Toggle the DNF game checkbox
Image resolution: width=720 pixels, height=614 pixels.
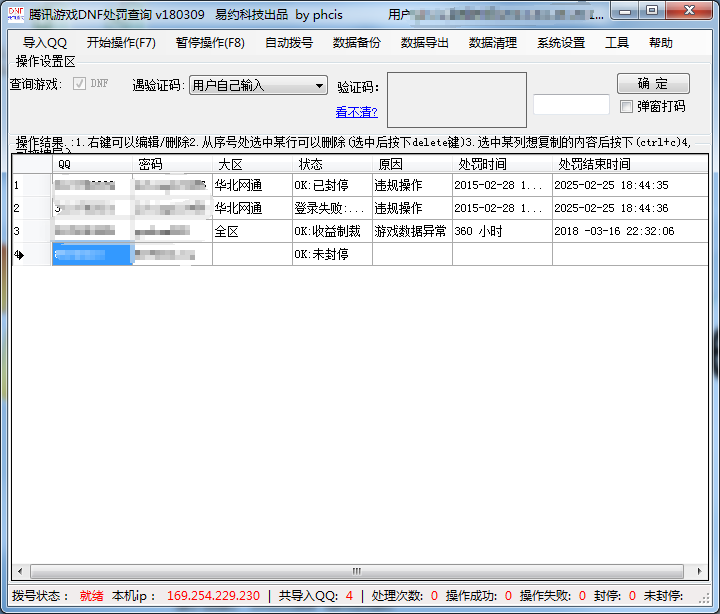[79, 84]
